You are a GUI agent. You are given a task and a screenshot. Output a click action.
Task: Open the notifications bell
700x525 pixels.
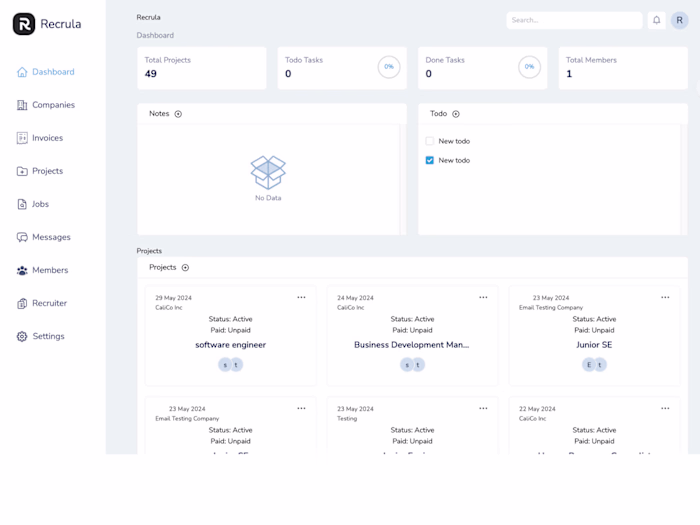(x=656, y=20)
